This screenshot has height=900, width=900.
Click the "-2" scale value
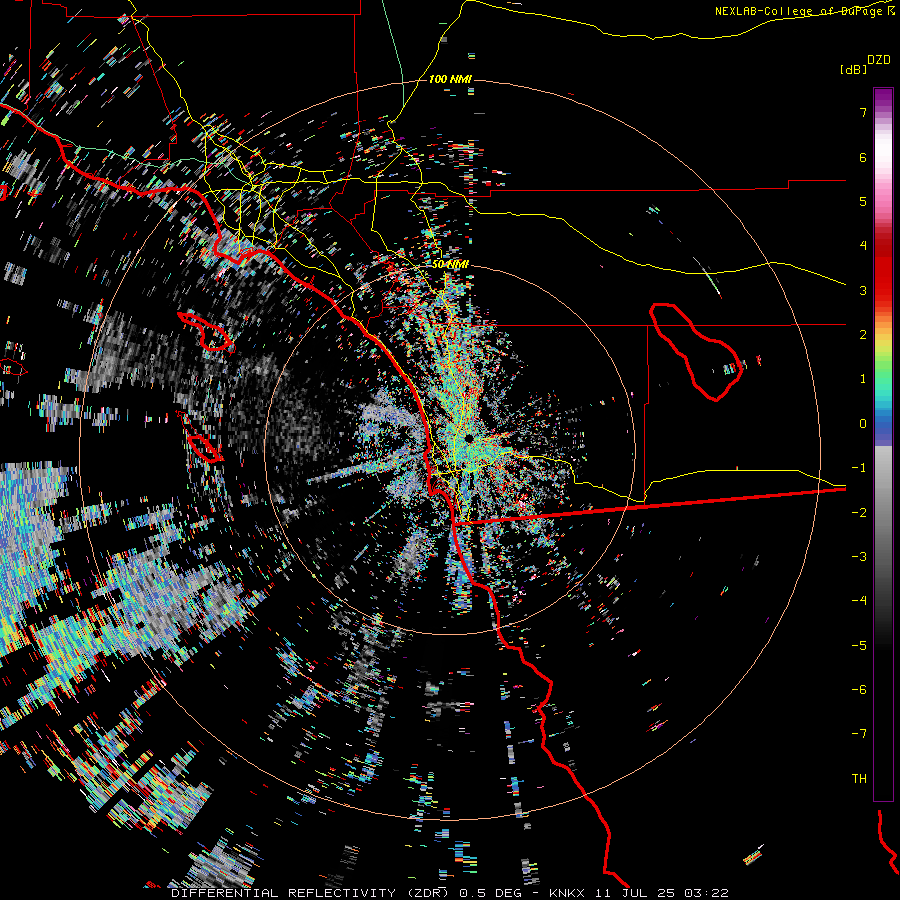[x=859, y=513]
